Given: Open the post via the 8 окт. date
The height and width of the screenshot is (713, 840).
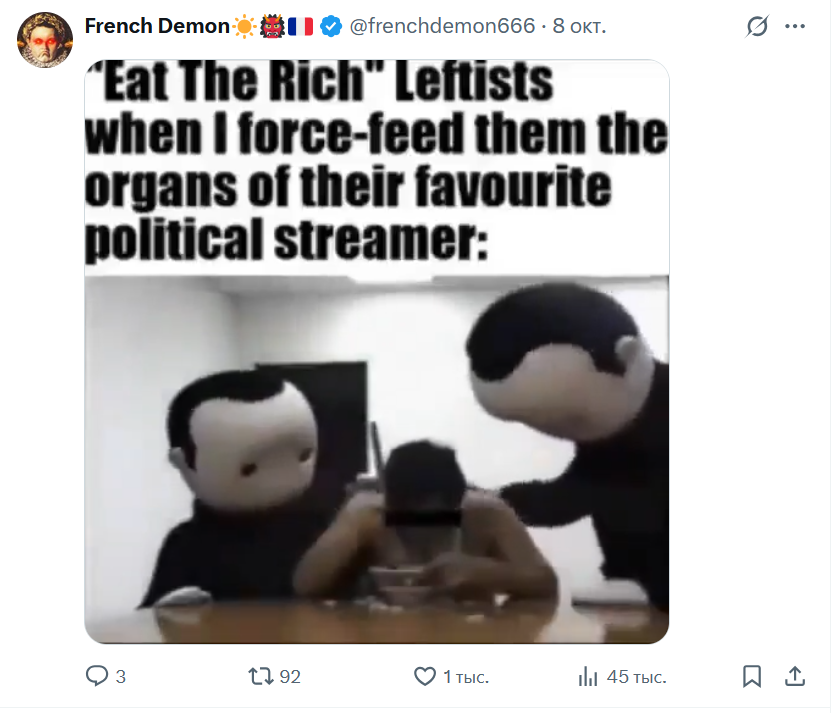Looking at the screenshot, I should tap(579, 26).
